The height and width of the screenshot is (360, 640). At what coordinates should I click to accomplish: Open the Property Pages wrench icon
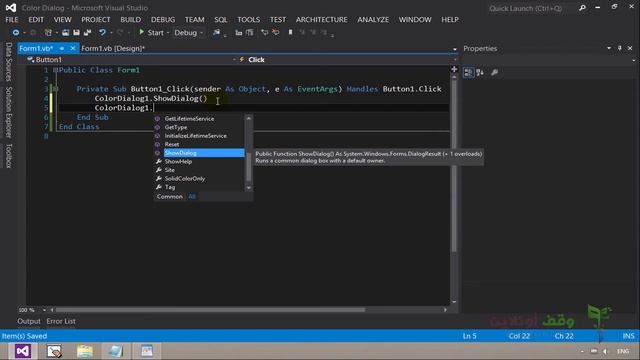click(x=494, y=72)
